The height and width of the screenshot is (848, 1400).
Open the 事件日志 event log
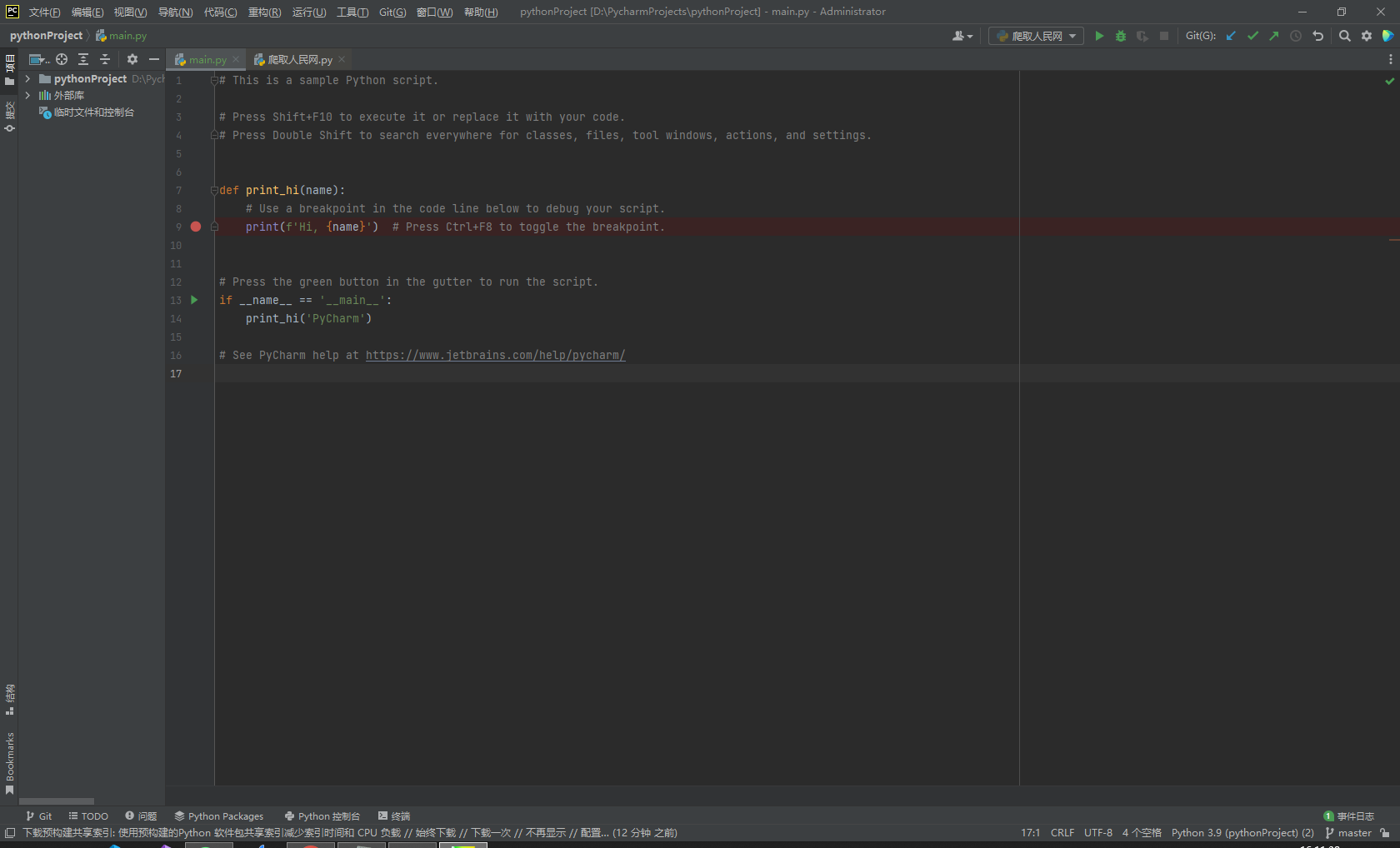pyautogui.click(x=1349, y=816)
